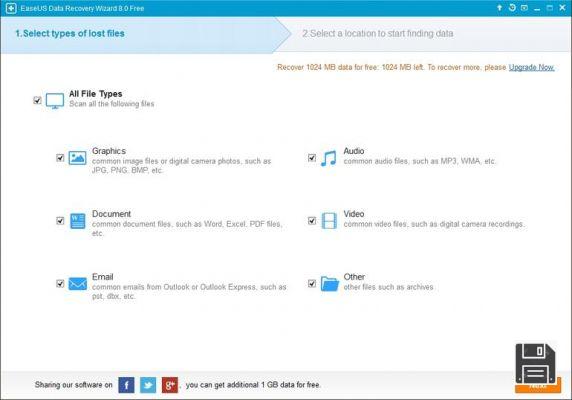The image size is (572, 400).
Task: Click the Video label text
Action: click(354, 214)
